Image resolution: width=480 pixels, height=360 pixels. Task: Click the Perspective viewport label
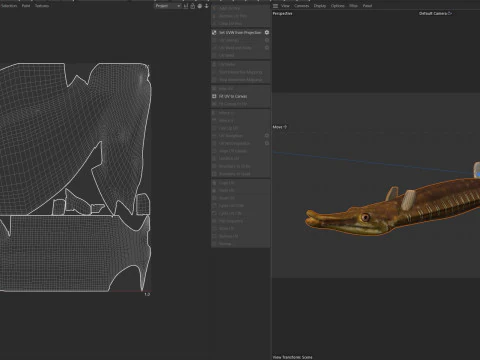click(x=283, y=13)
